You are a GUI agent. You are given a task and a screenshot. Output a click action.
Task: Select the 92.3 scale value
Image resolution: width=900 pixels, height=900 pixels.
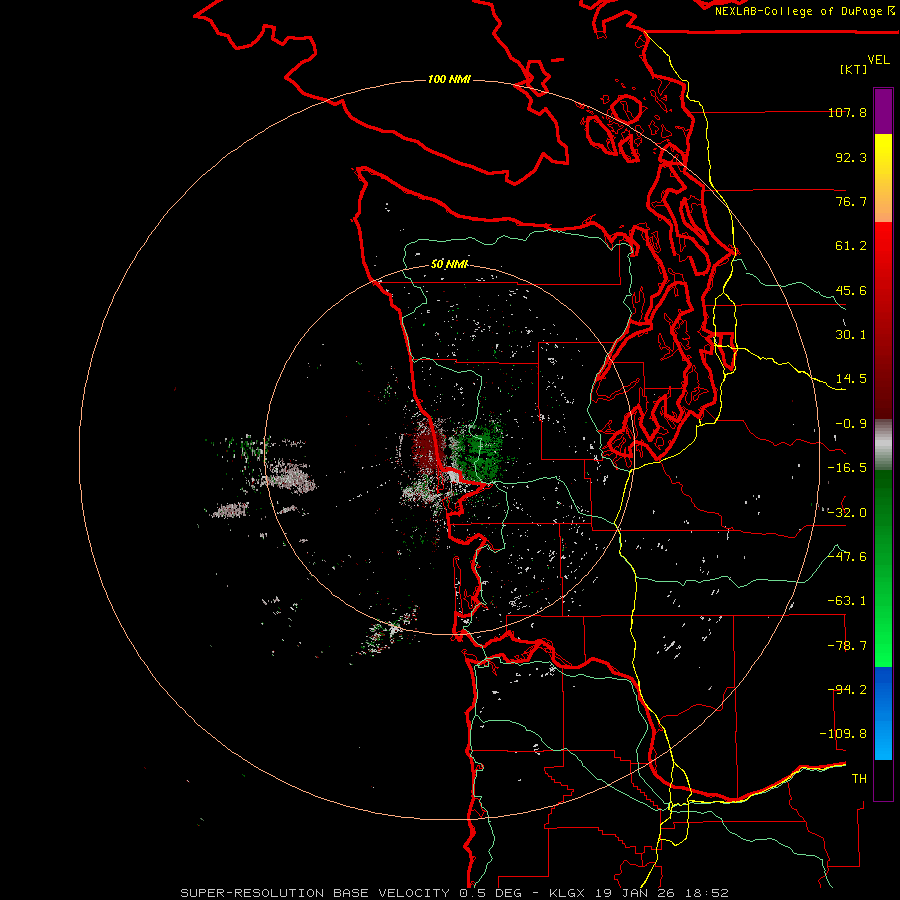[851, 157]
